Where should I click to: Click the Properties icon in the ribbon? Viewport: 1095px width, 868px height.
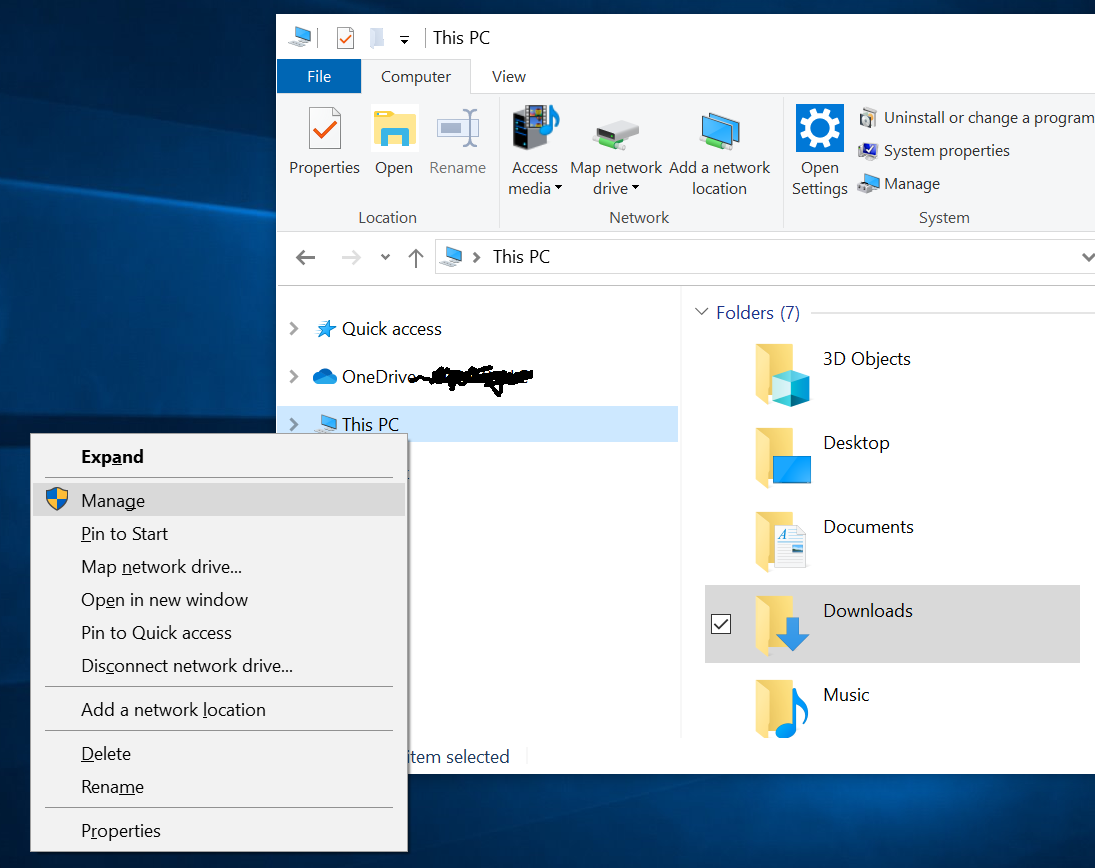pyautogui.click(x=324, y=130)
